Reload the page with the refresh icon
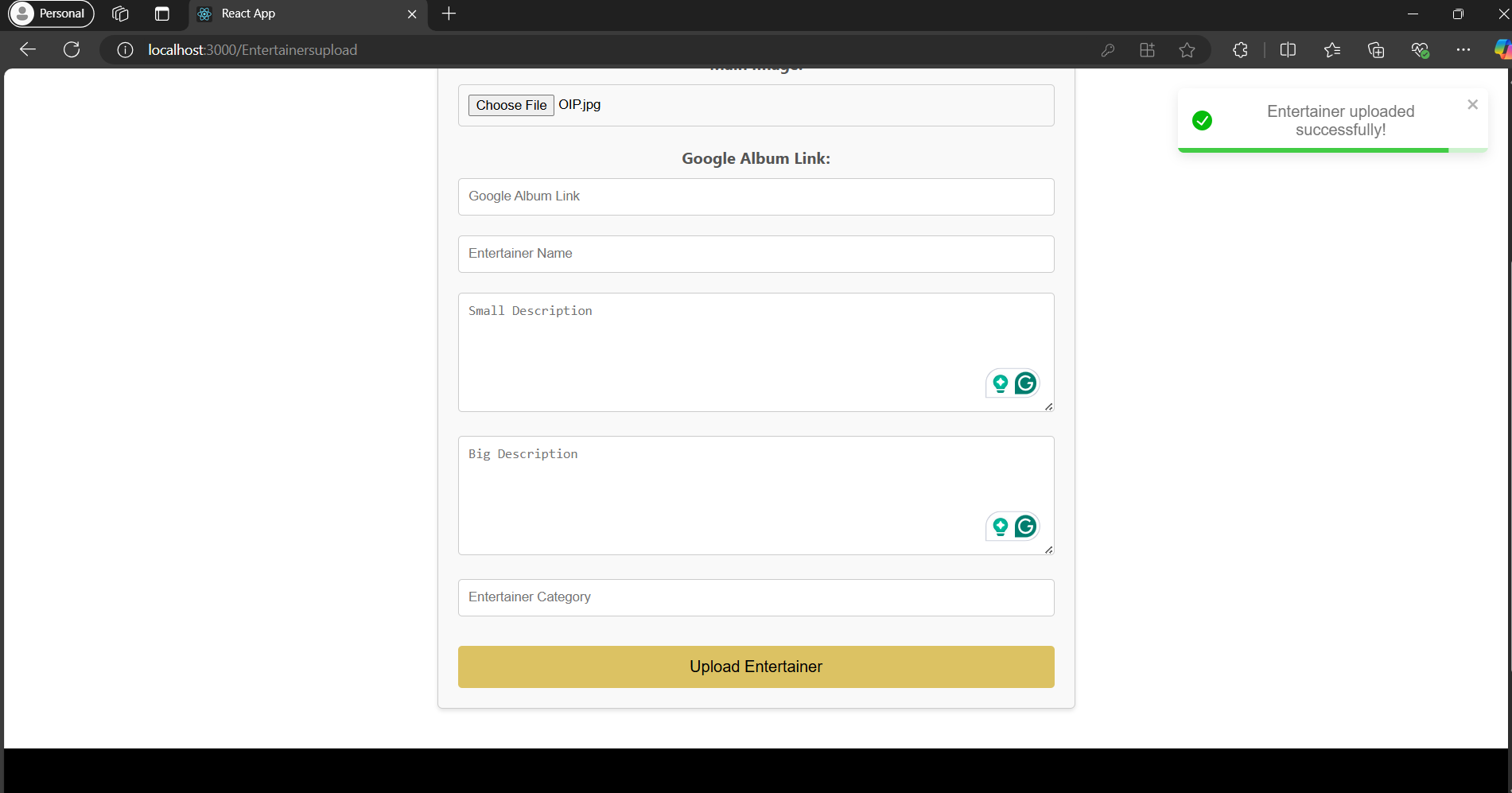1512x793 pixels. pyautogui.click(x=72, y=49)
